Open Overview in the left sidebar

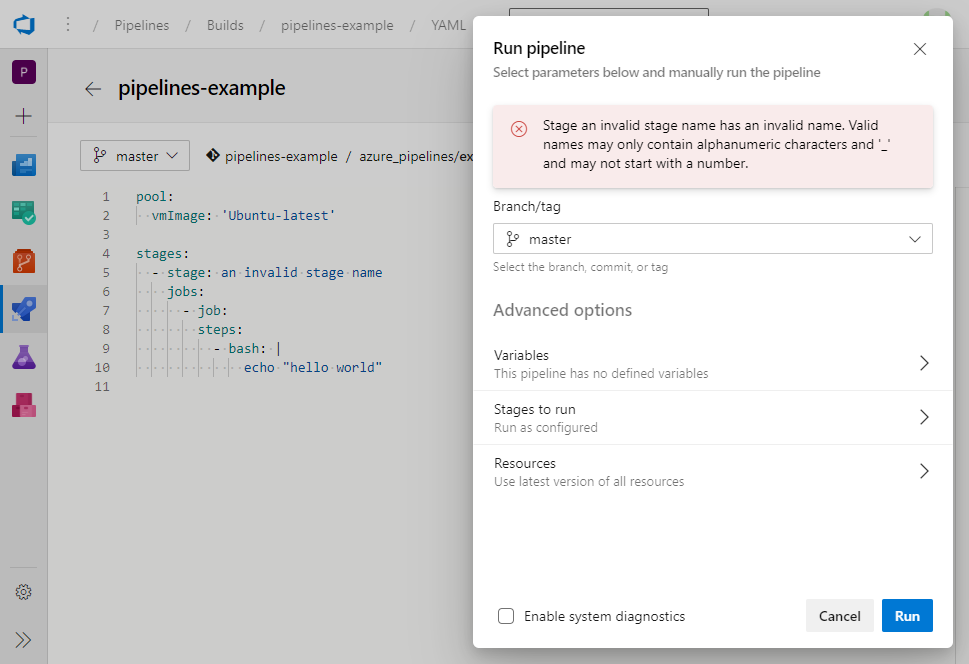pos(23,165)
